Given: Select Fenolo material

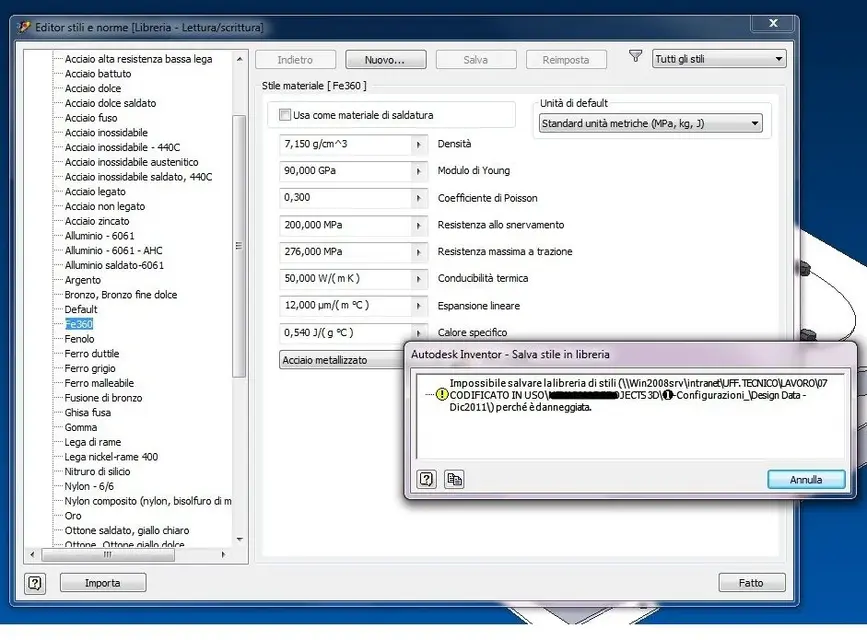Looking at the screenshot, I should [80, 339].
